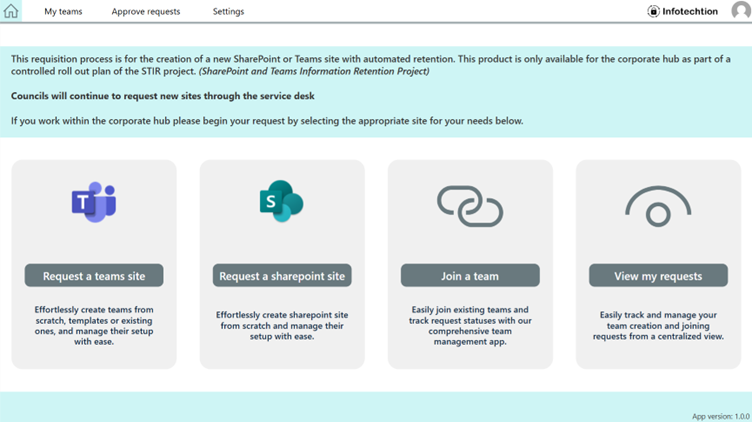Click the corporate hub instruction line
This screenshot has width=752, height=422.
click(x=267, y=121)
